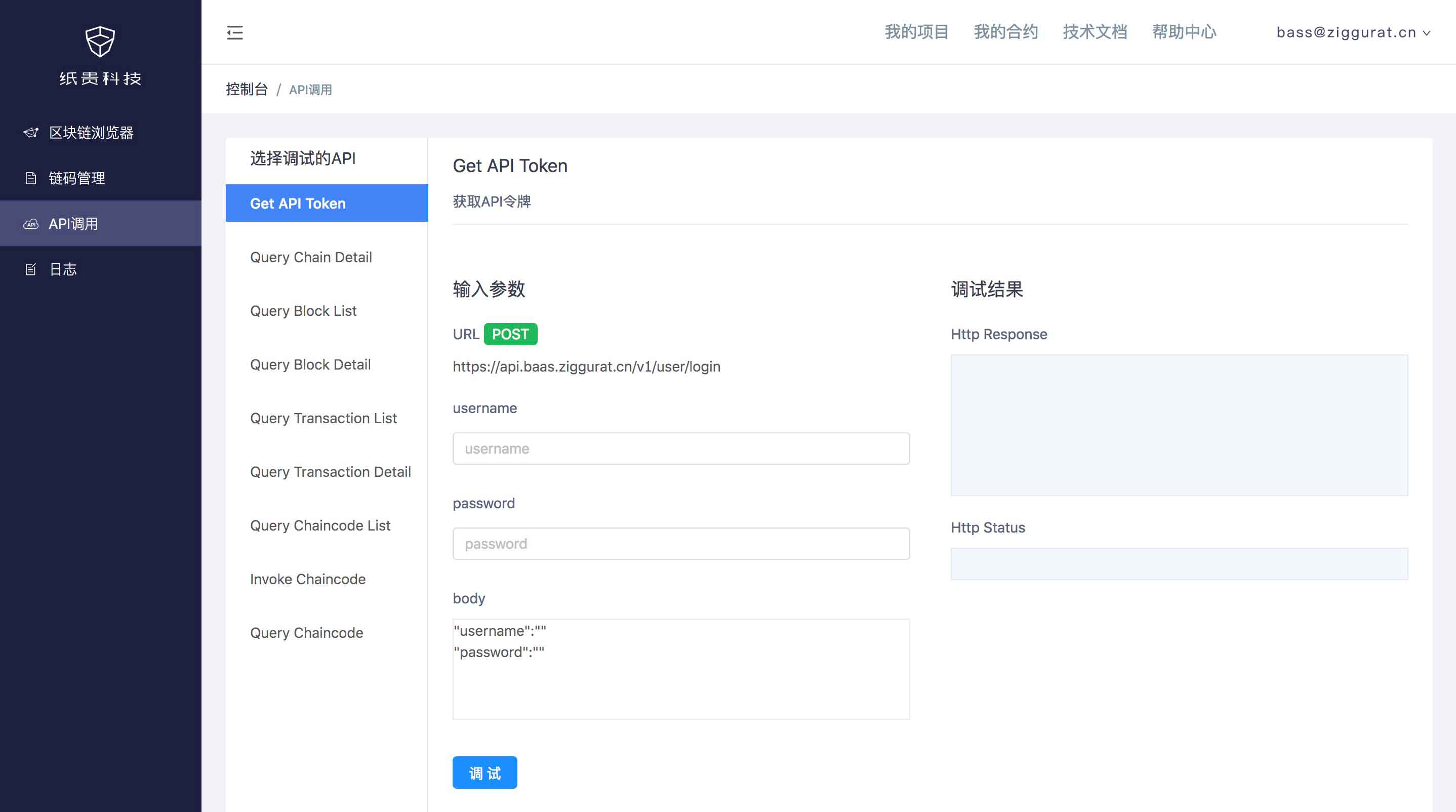Choose Query Transaction List API
Image resolution: width=1456 pixels, height=812 pixels.
click(323, 418)
